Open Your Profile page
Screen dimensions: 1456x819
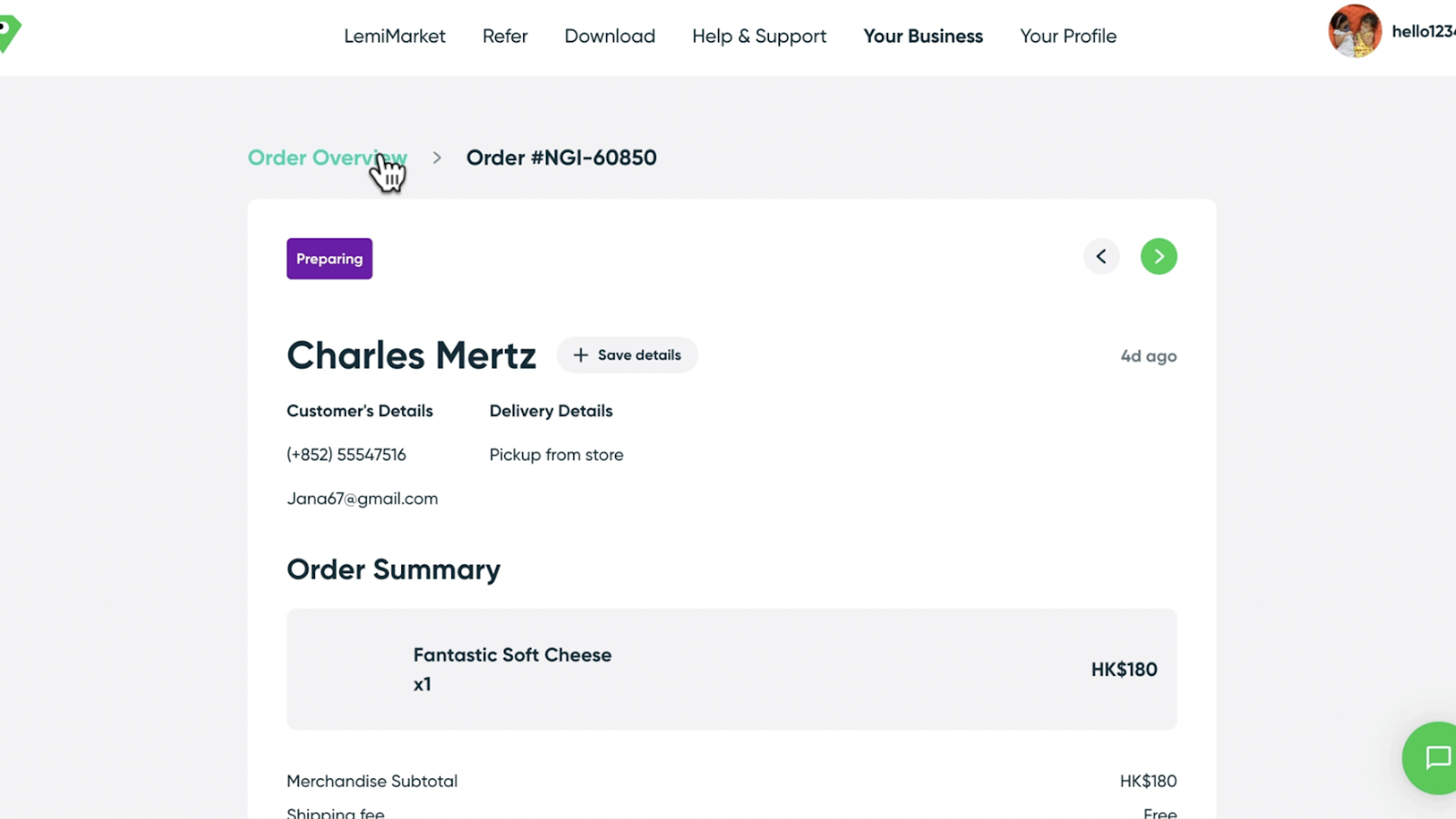tap(1067, 36)
